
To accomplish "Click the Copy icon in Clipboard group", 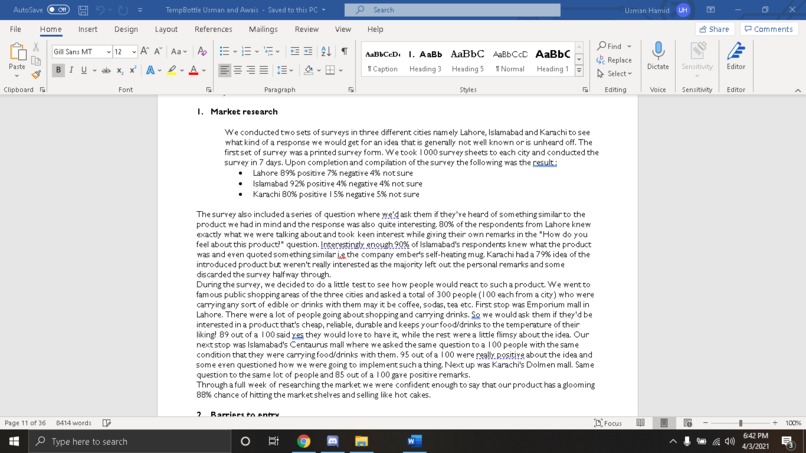I will click(35, 61).
